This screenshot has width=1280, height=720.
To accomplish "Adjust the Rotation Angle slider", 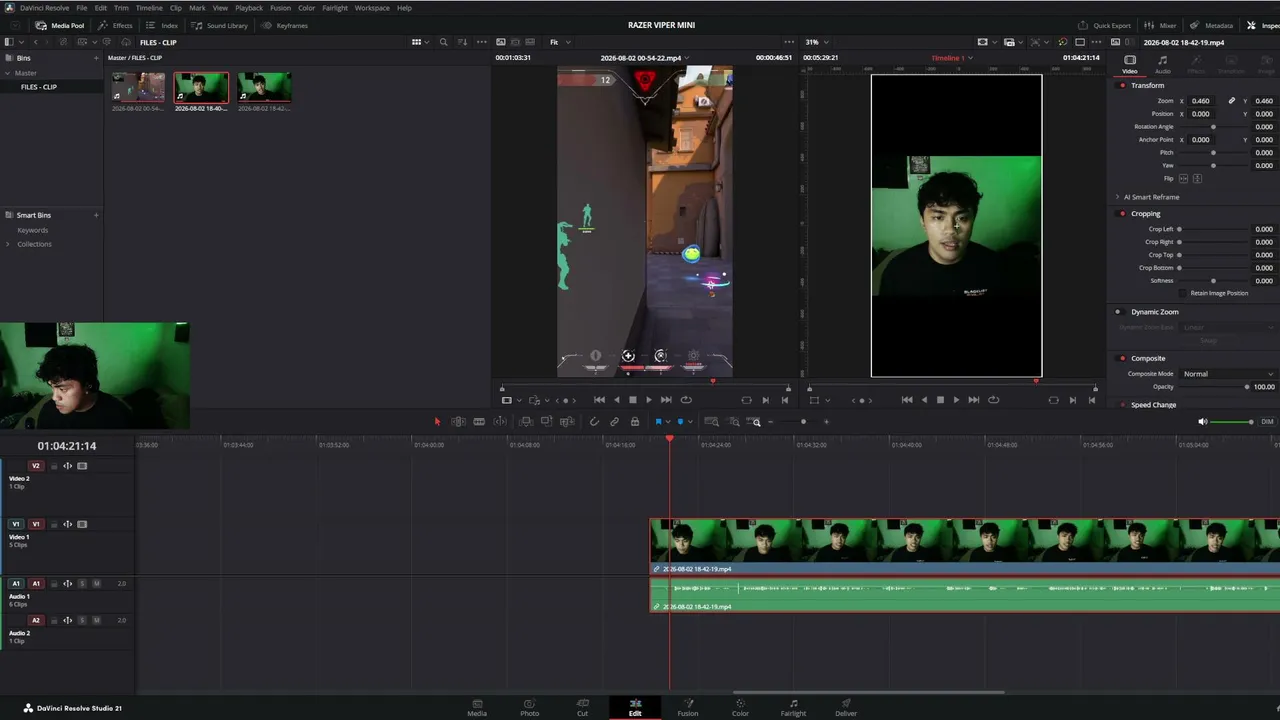I will [x=1213, y=127].
